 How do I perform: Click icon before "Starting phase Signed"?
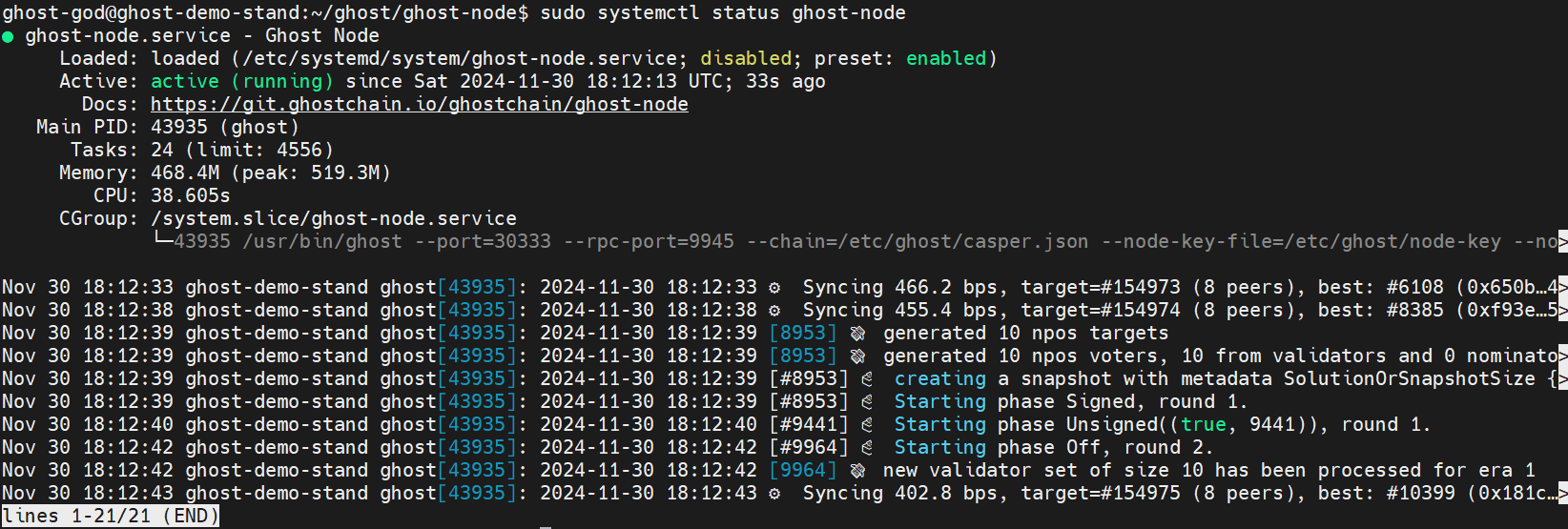tap(867, 402)
